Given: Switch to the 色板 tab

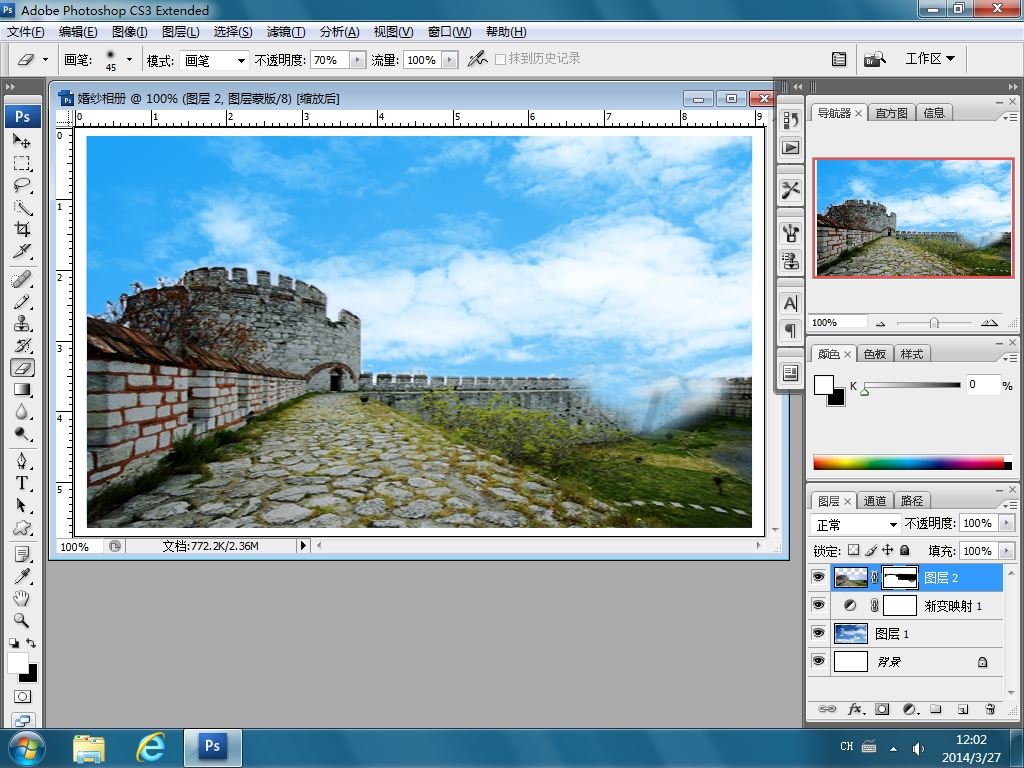Looking at the screenshot, I should coord(874,354).
